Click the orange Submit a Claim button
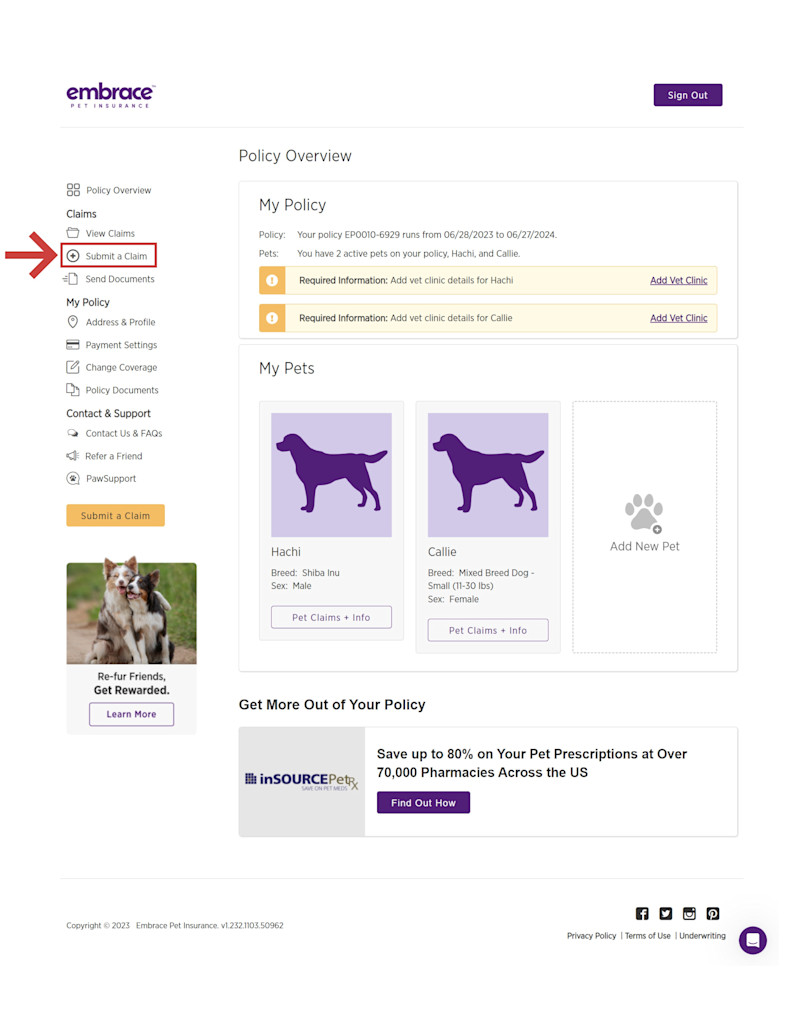The height and width of the screenshot is (1033, 804). [x=115, y=516]
